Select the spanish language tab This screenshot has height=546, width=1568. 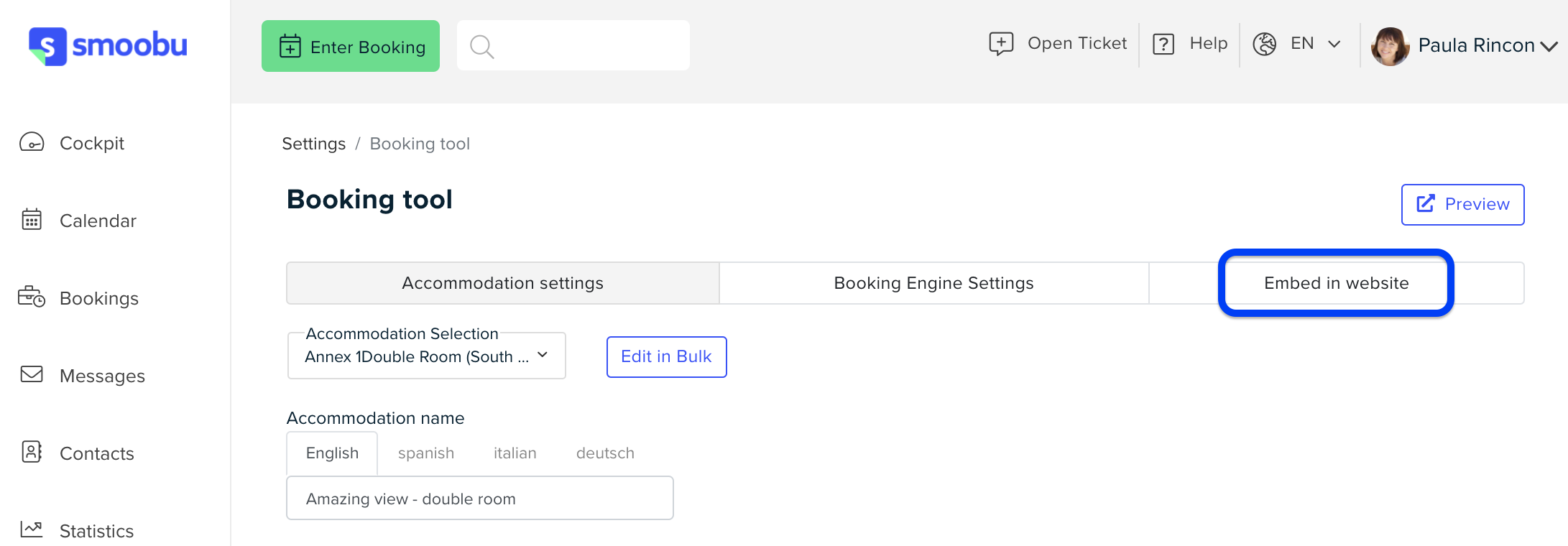coord(426,453)
